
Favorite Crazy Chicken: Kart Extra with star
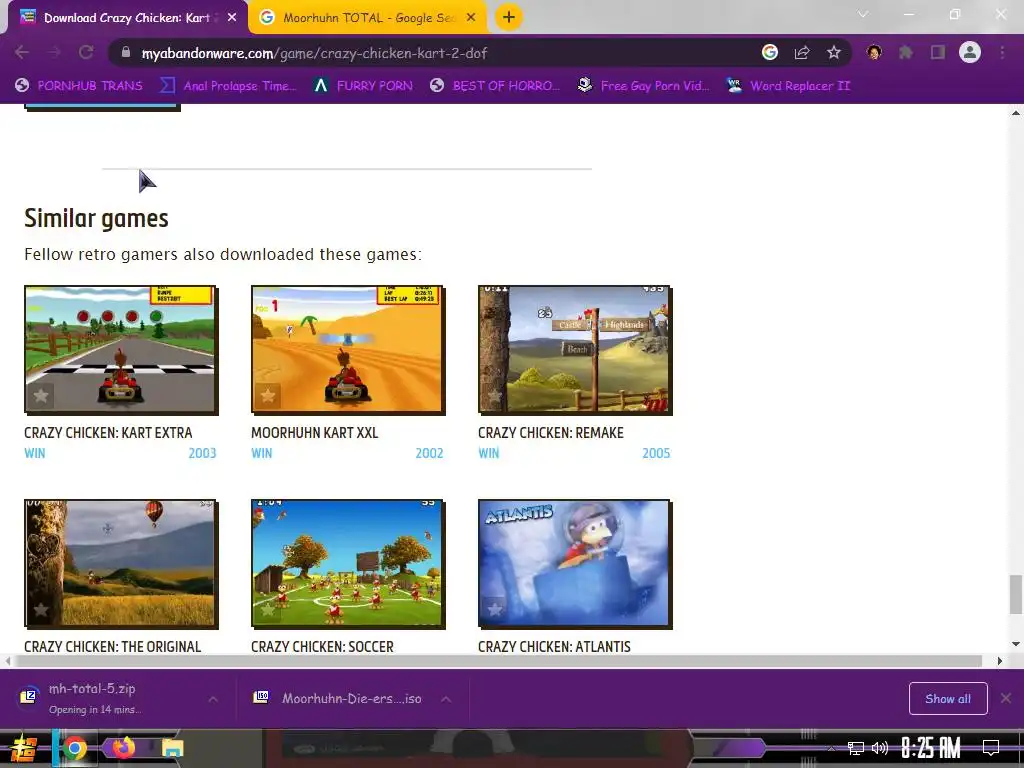[x=40, y=396]
